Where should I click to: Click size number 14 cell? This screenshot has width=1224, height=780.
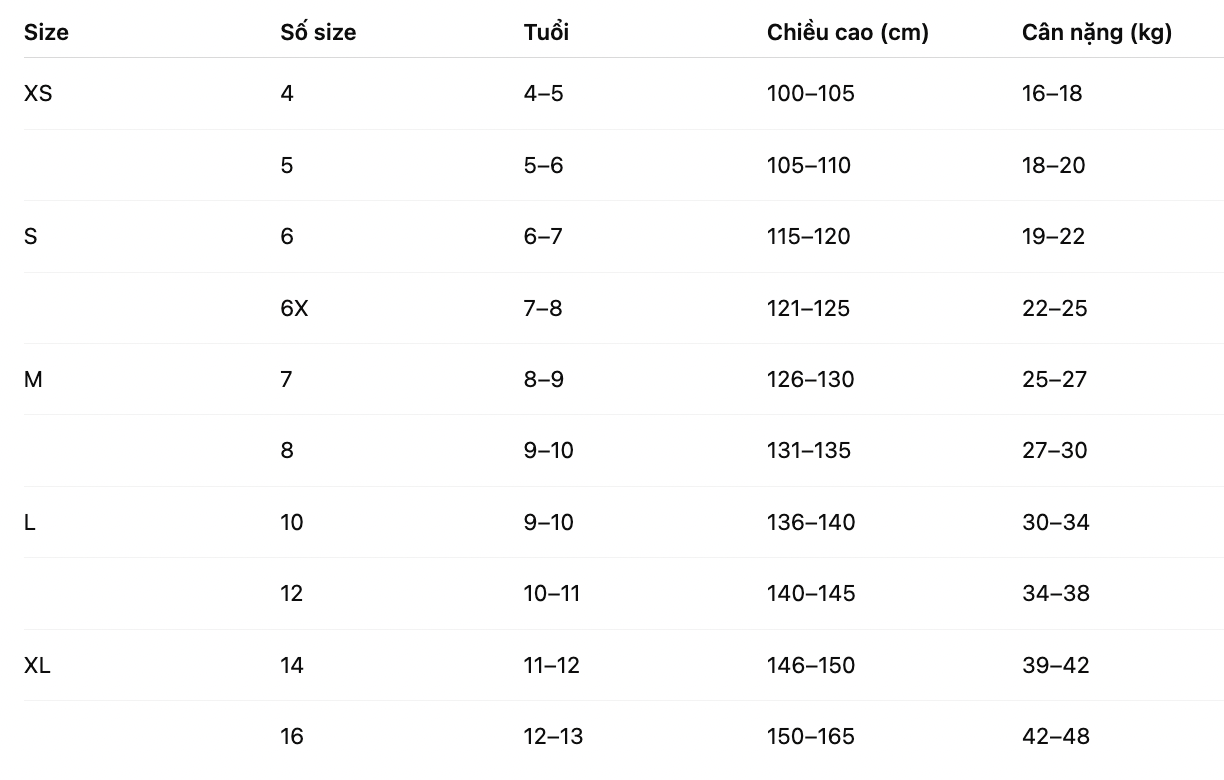point(292,666)
